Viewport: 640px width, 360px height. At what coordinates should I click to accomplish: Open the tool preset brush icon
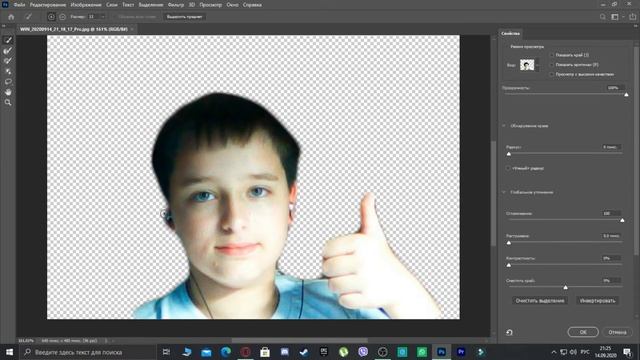coord(29,17)
